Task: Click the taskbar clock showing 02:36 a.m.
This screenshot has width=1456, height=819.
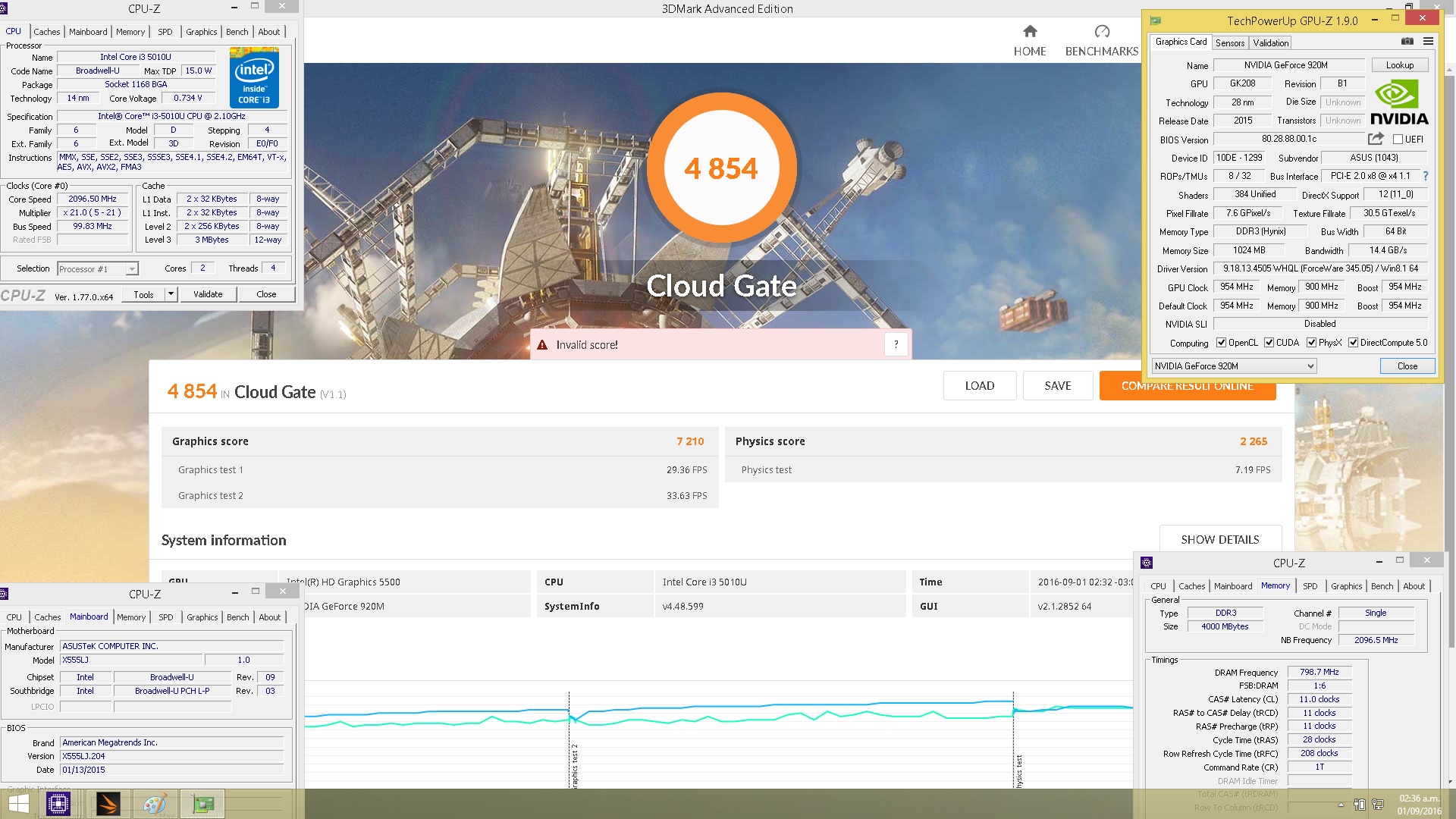Action: [1420, 805]
